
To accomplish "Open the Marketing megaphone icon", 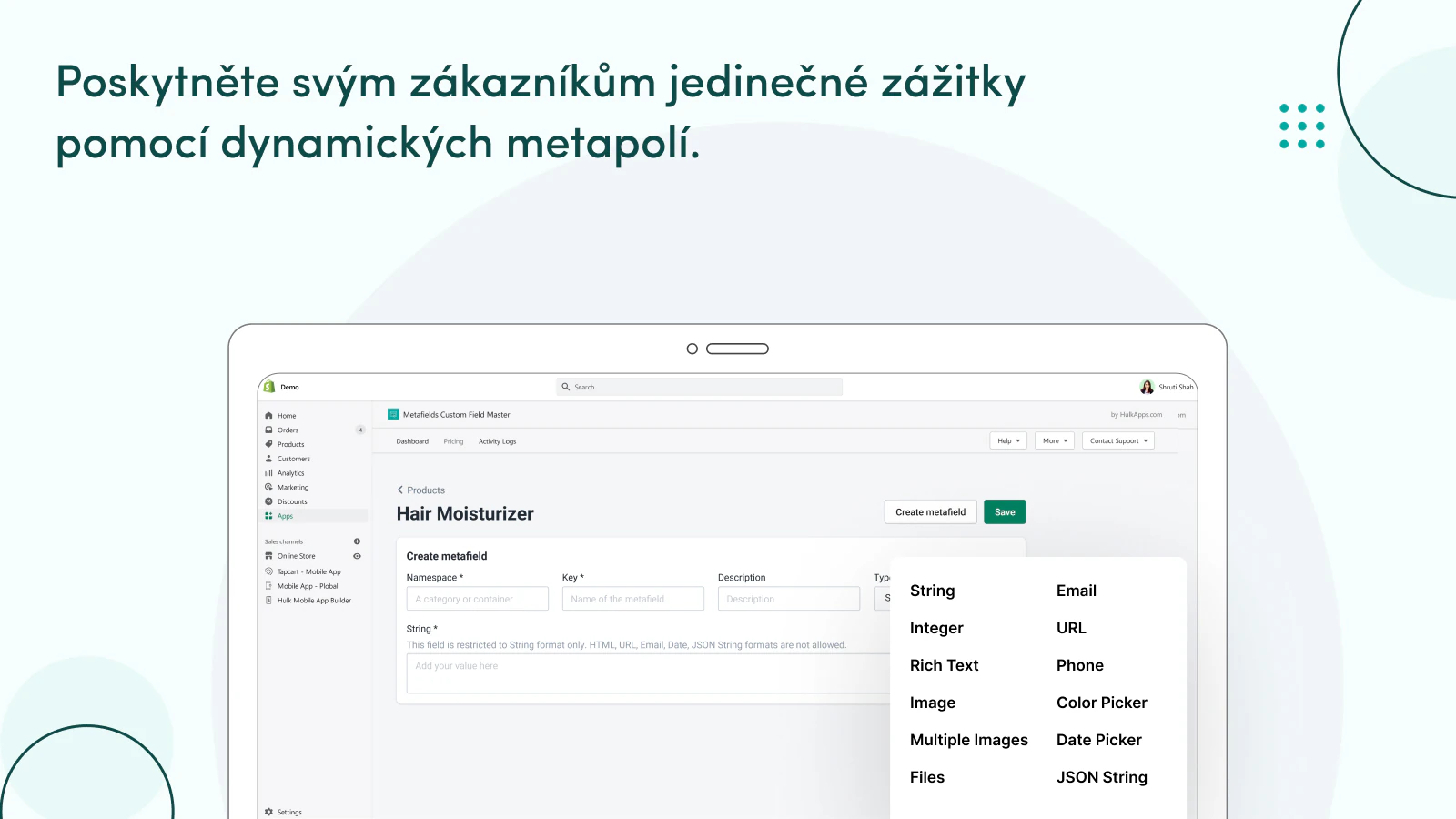I will click(268, 488).
